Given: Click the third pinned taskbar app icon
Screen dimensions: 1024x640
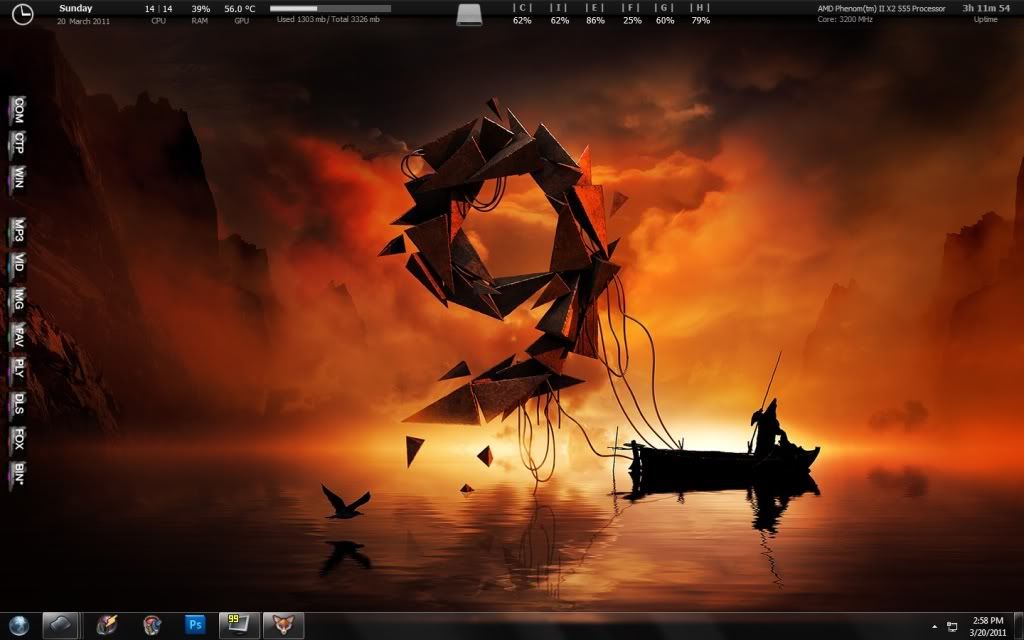Looking at the screenshot, I should [x=152, y=625].
